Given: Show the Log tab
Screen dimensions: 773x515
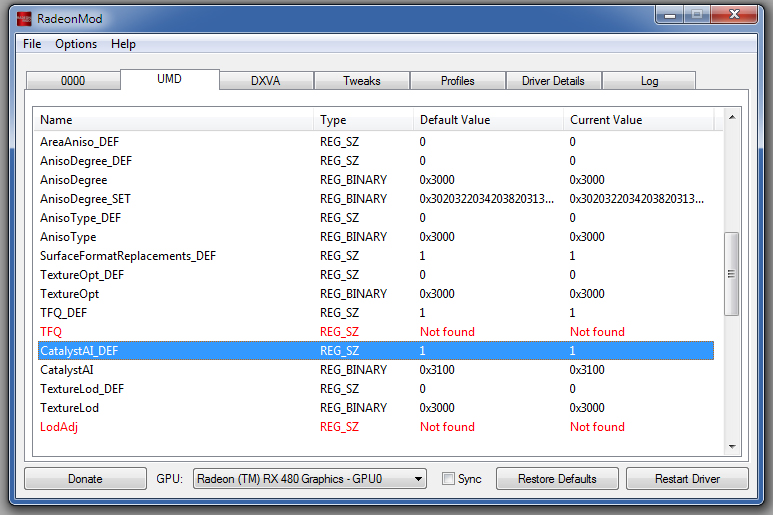Looking at the screenshot, I should [649, 80].
